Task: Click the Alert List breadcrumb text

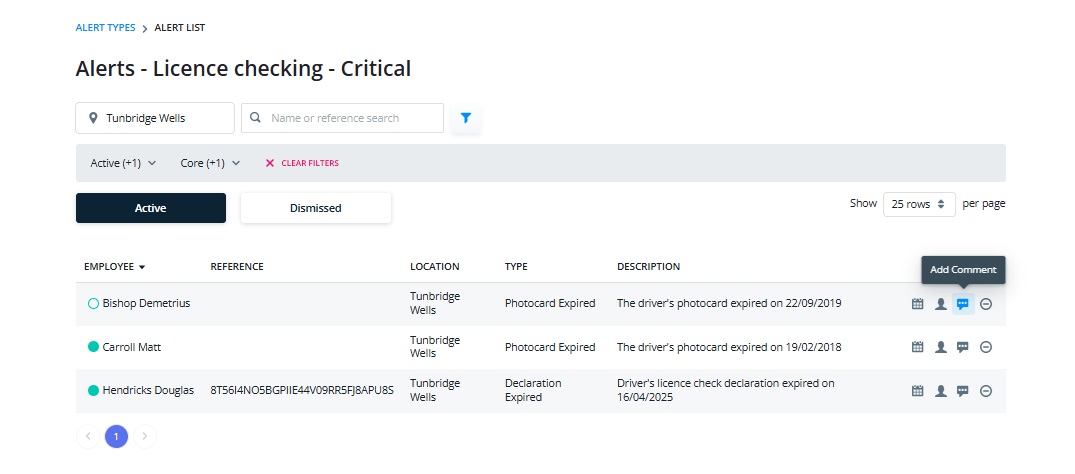Action: click(x=180, y=28)
